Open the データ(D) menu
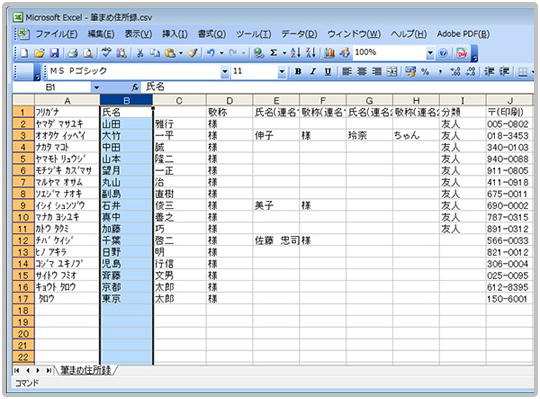This screenshot has width=540, height=399. pyautogui.click(x=299, y=34)
